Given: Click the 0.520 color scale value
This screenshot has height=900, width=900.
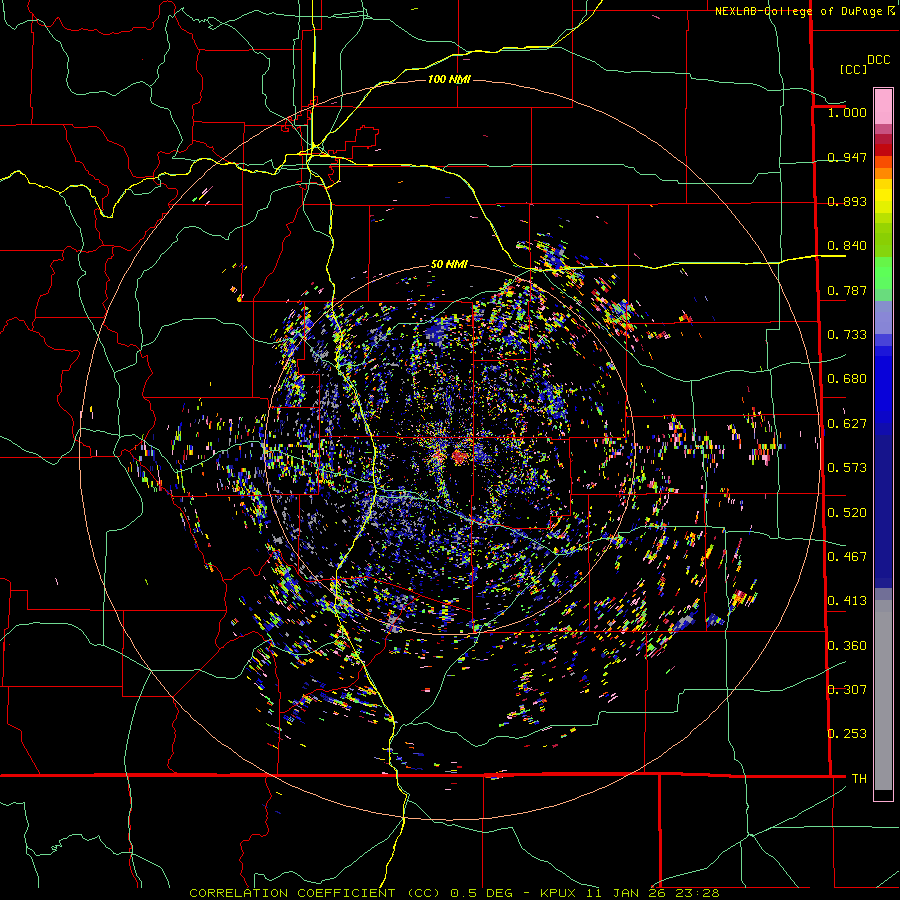Looking at the screenshot, I should pyautogui.click(x=847, y=513).
